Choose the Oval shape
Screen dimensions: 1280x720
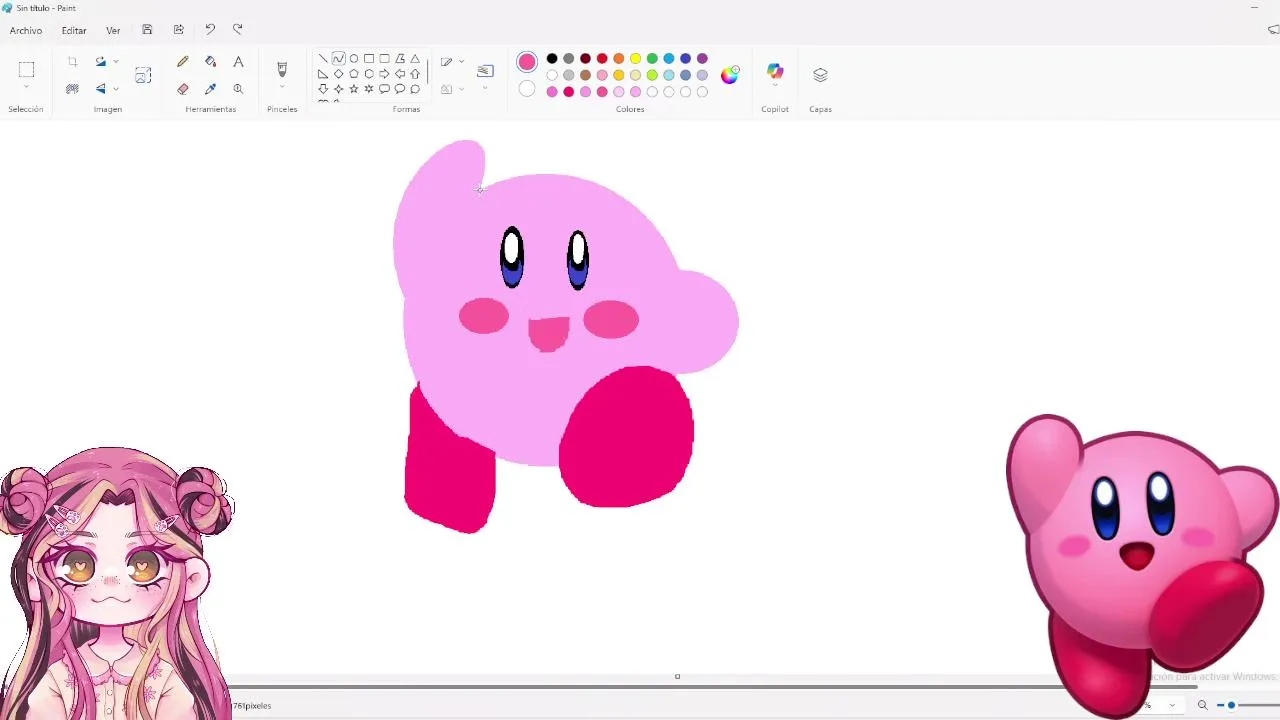point(354,59)
